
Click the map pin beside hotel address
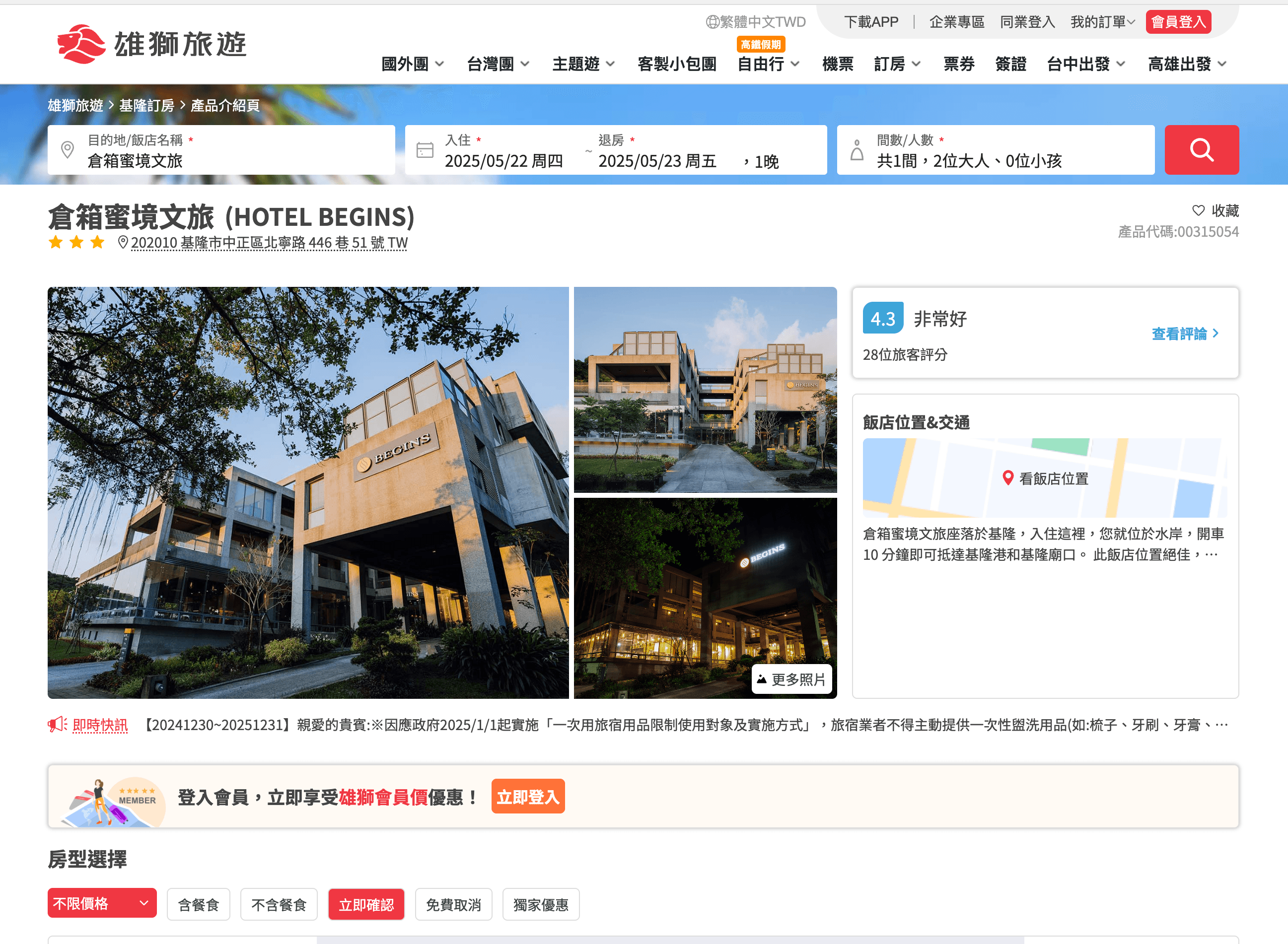click(x=122, y=242)
